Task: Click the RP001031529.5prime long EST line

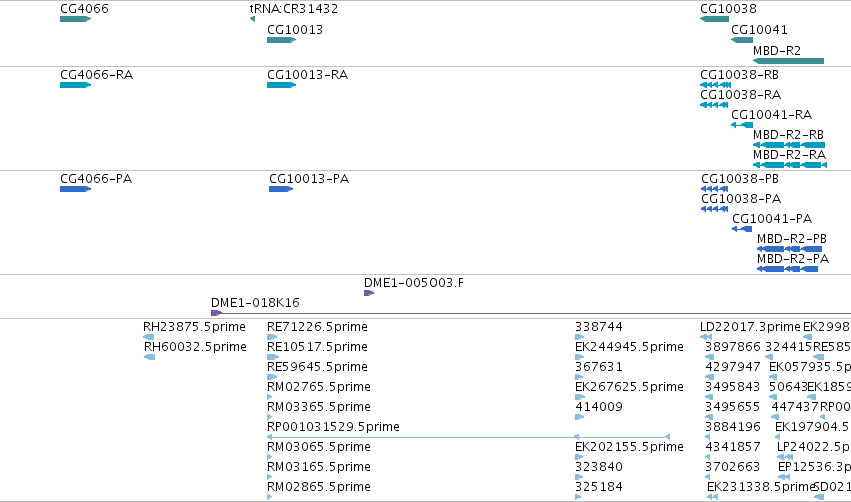Action: [x=469, y=437]
